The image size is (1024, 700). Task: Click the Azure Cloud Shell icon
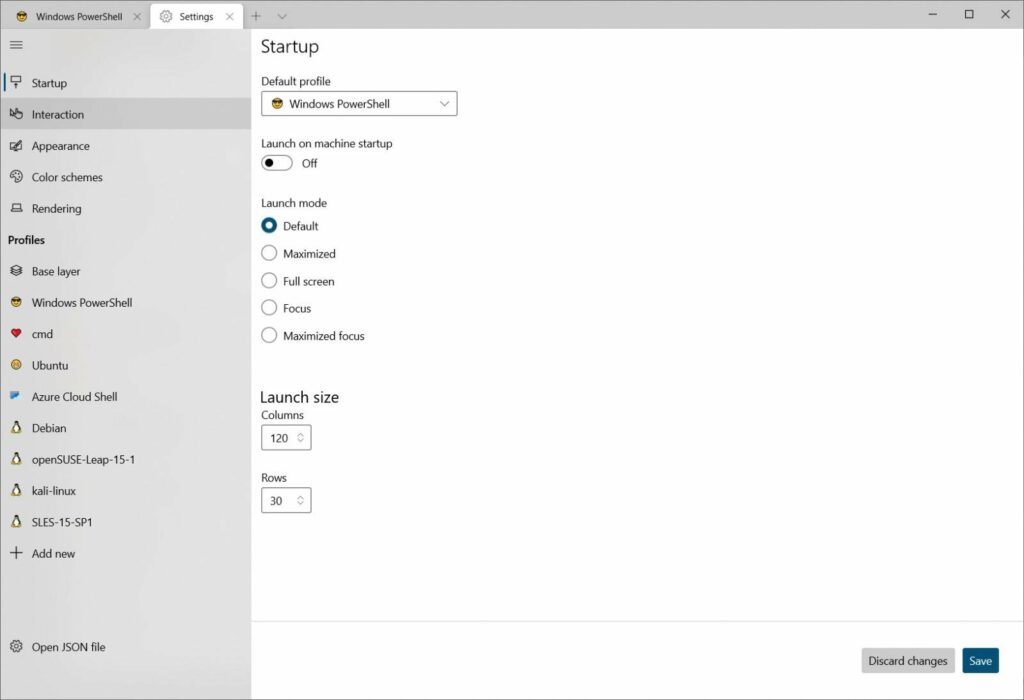pos(16,396)
